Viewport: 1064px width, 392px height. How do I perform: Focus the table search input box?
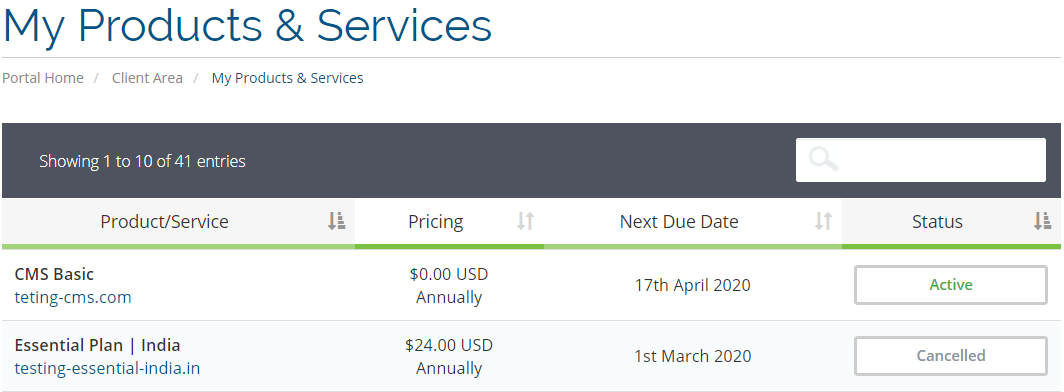point(921,160)
